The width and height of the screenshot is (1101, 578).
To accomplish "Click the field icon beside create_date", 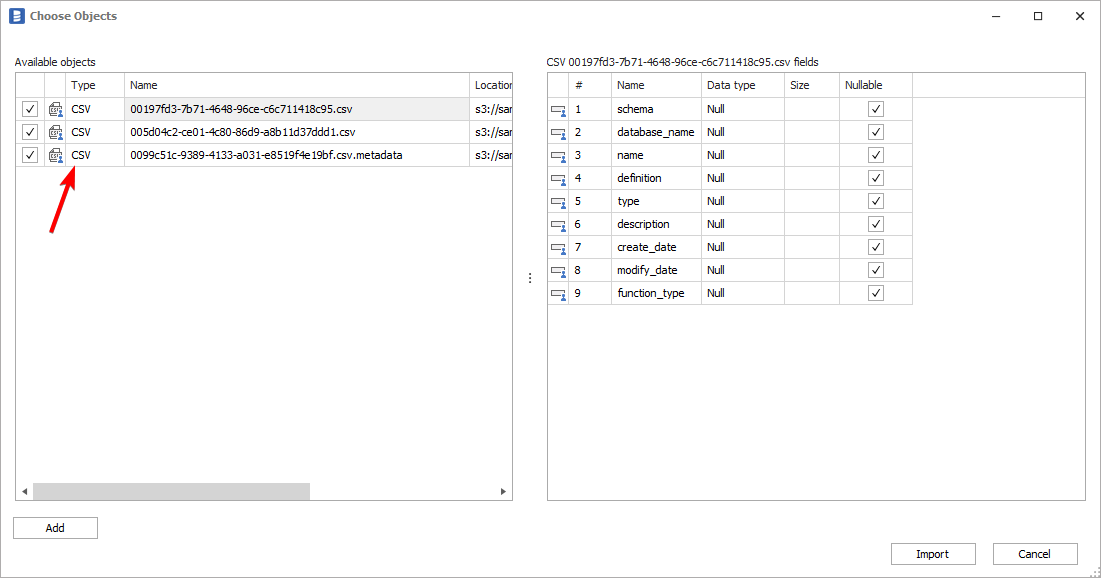I will tap(559, 246).
